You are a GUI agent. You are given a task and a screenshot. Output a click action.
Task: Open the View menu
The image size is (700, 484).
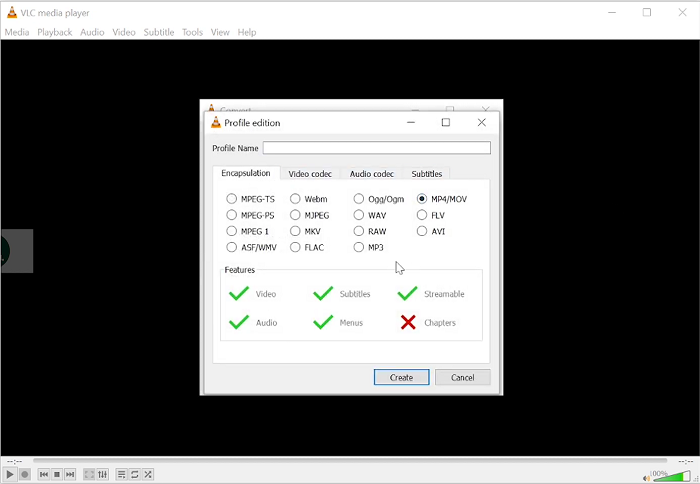[x=220, y=32]
